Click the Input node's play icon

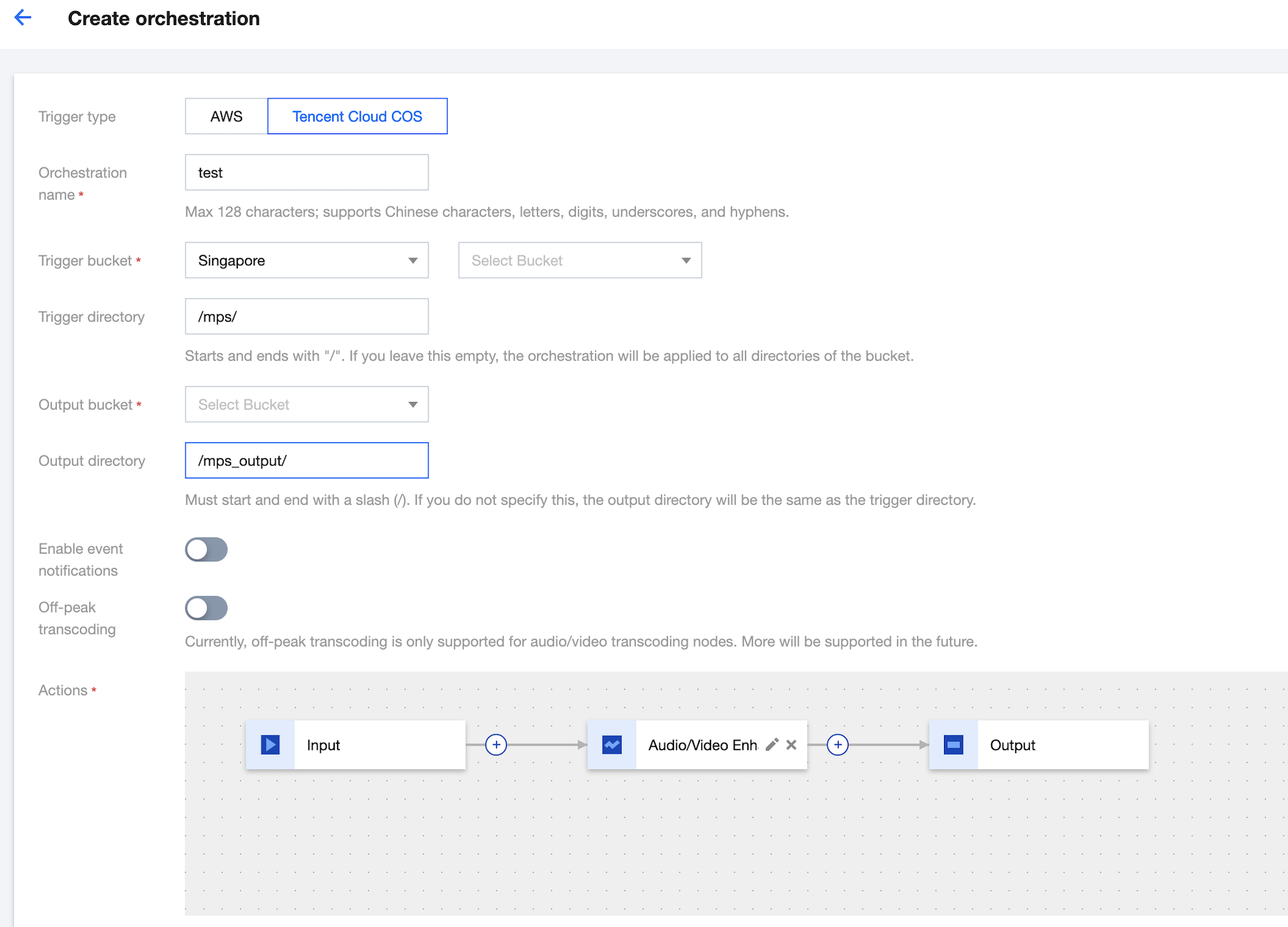(x=269, y=744)
